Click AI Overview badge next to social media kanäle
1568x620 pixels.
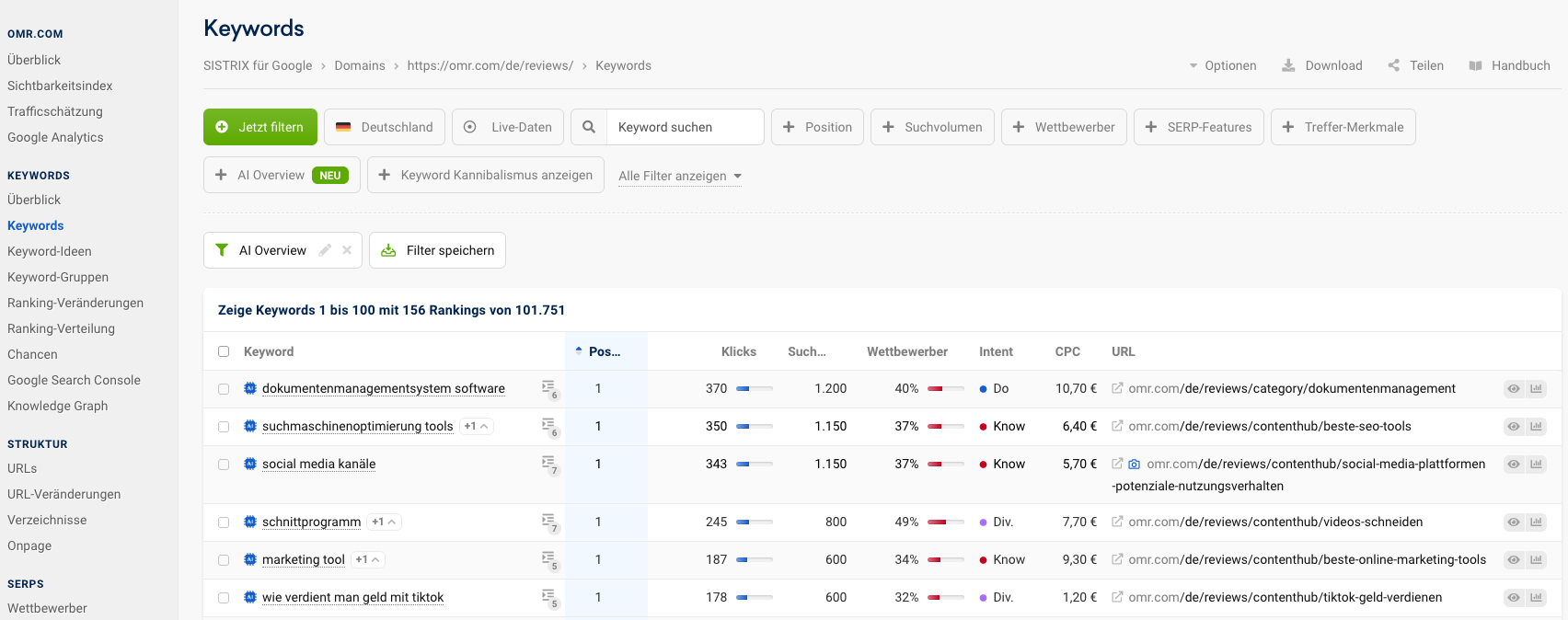click(250, 464)
